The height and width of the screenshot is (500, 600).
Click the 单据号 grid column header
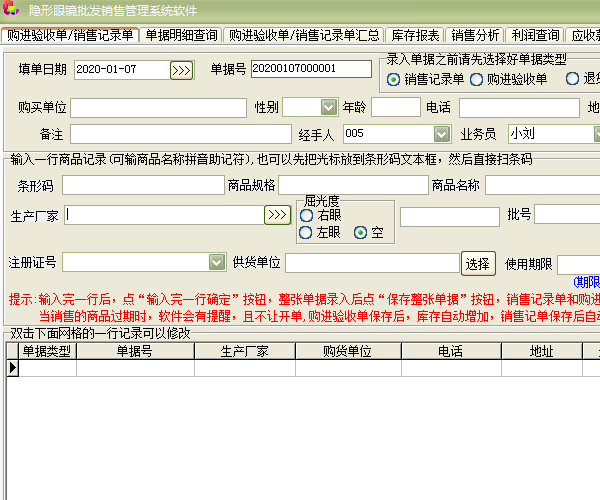(135, 351)
